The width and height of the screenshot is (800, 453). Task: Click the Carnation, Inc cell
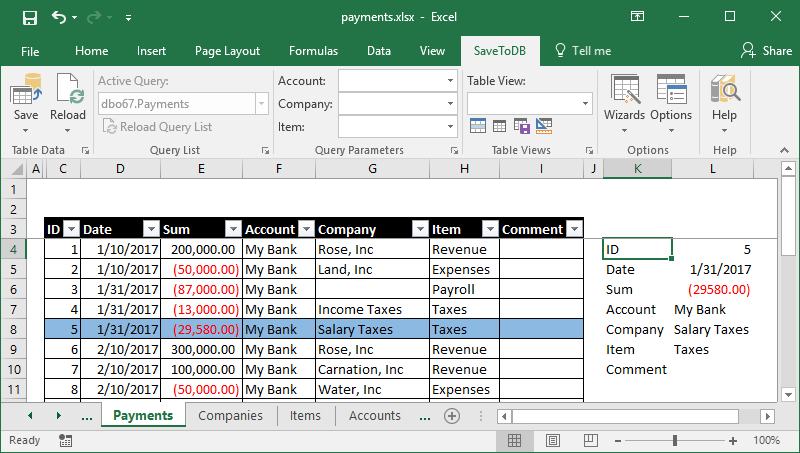click(x=372, y=369)
